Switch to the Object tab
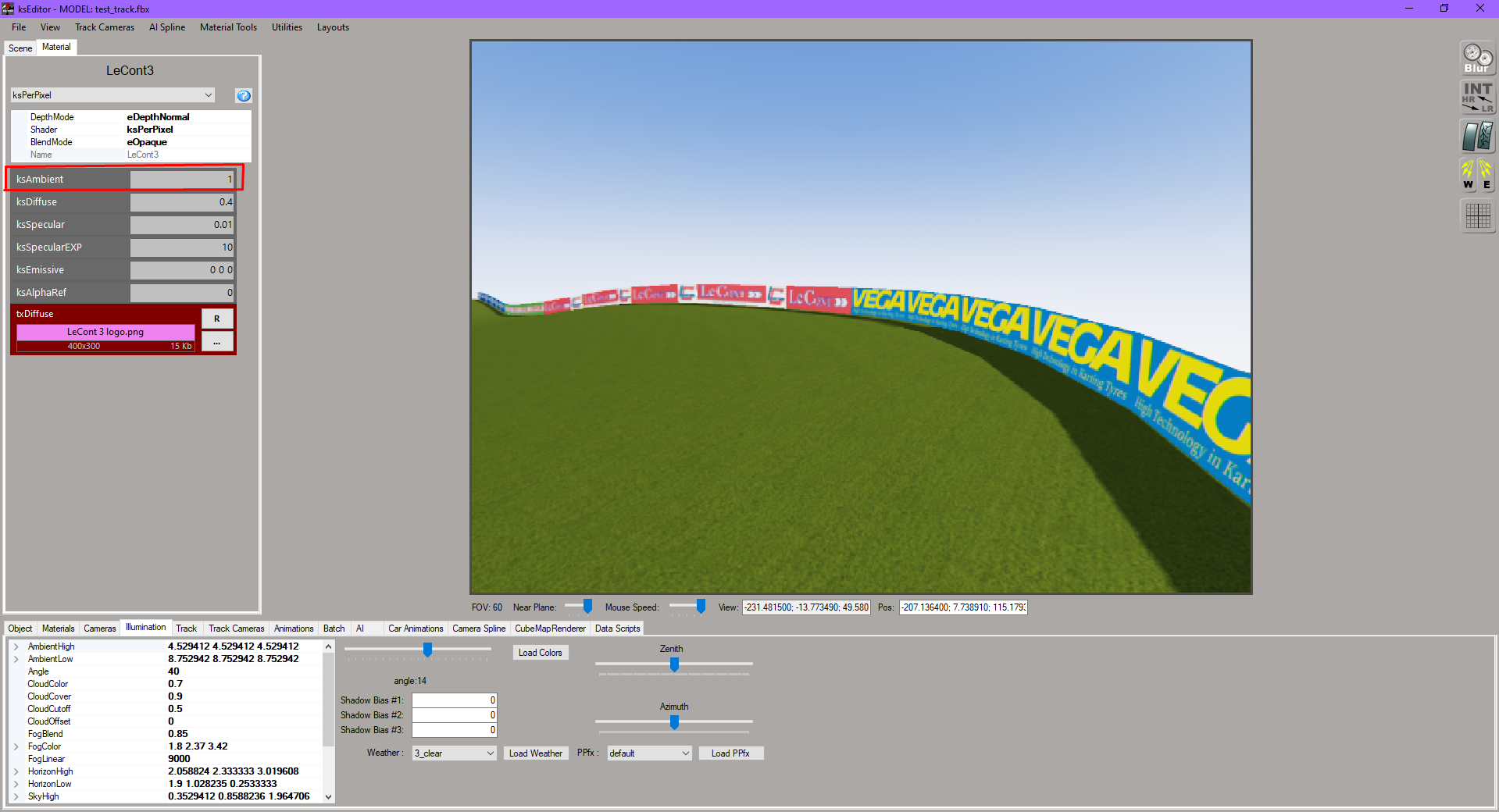This screenshot has width=1499, height=812. 20,629
